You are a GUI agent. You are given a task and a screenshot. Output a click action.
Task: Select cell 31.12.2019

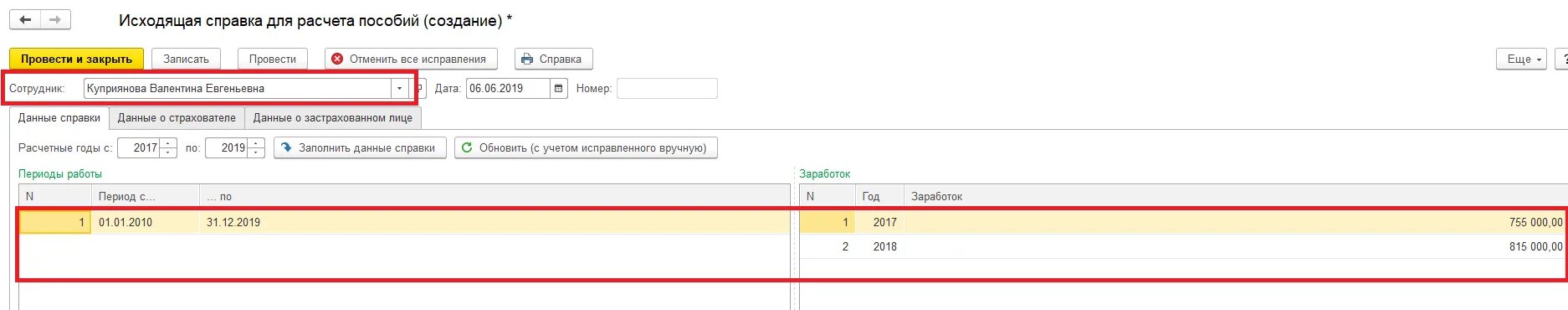coord(494,222)
